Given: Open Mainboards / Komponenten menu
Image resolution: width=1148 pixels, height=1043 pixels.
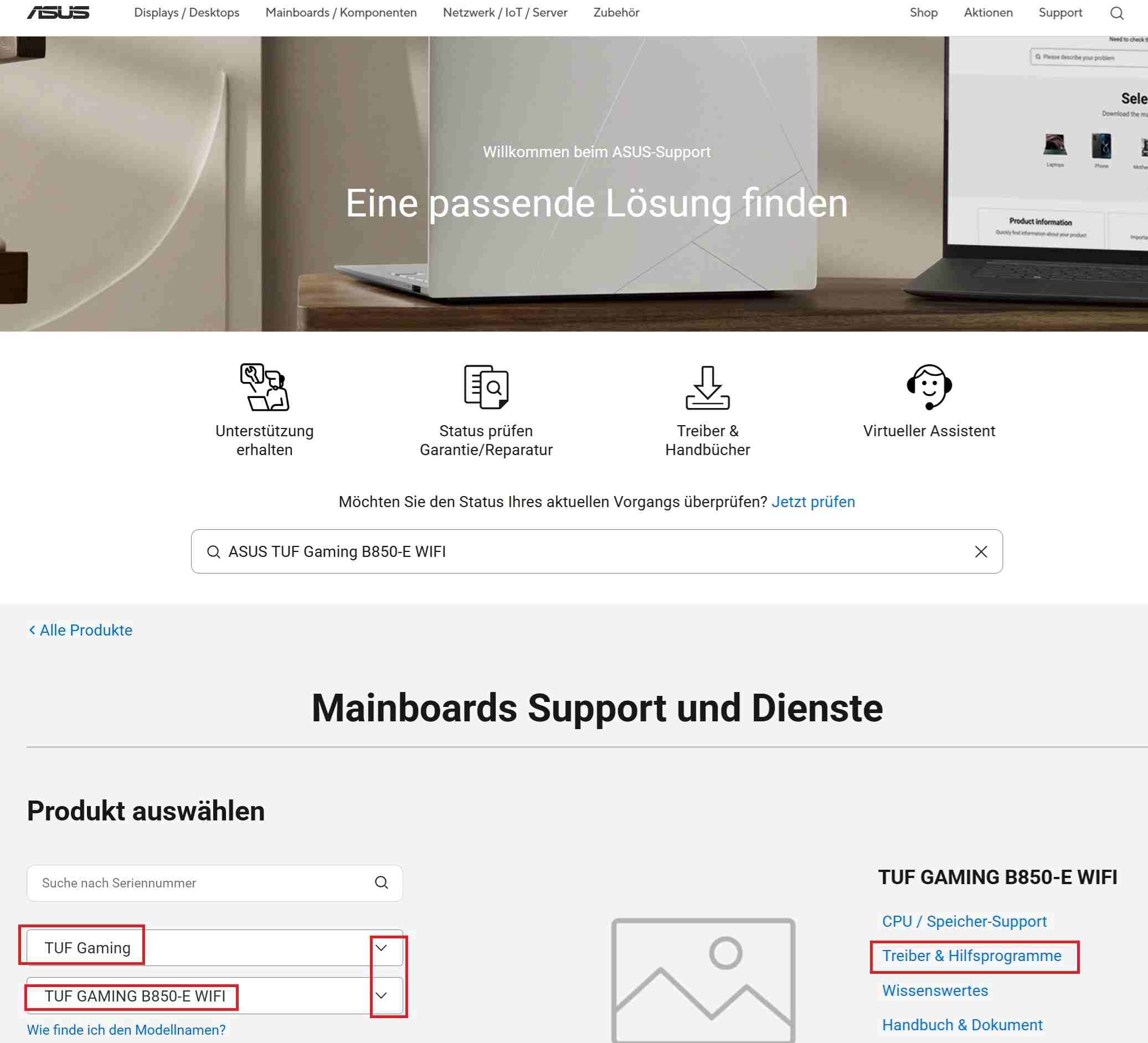Looking at the screenshot, I should [341, 13].
